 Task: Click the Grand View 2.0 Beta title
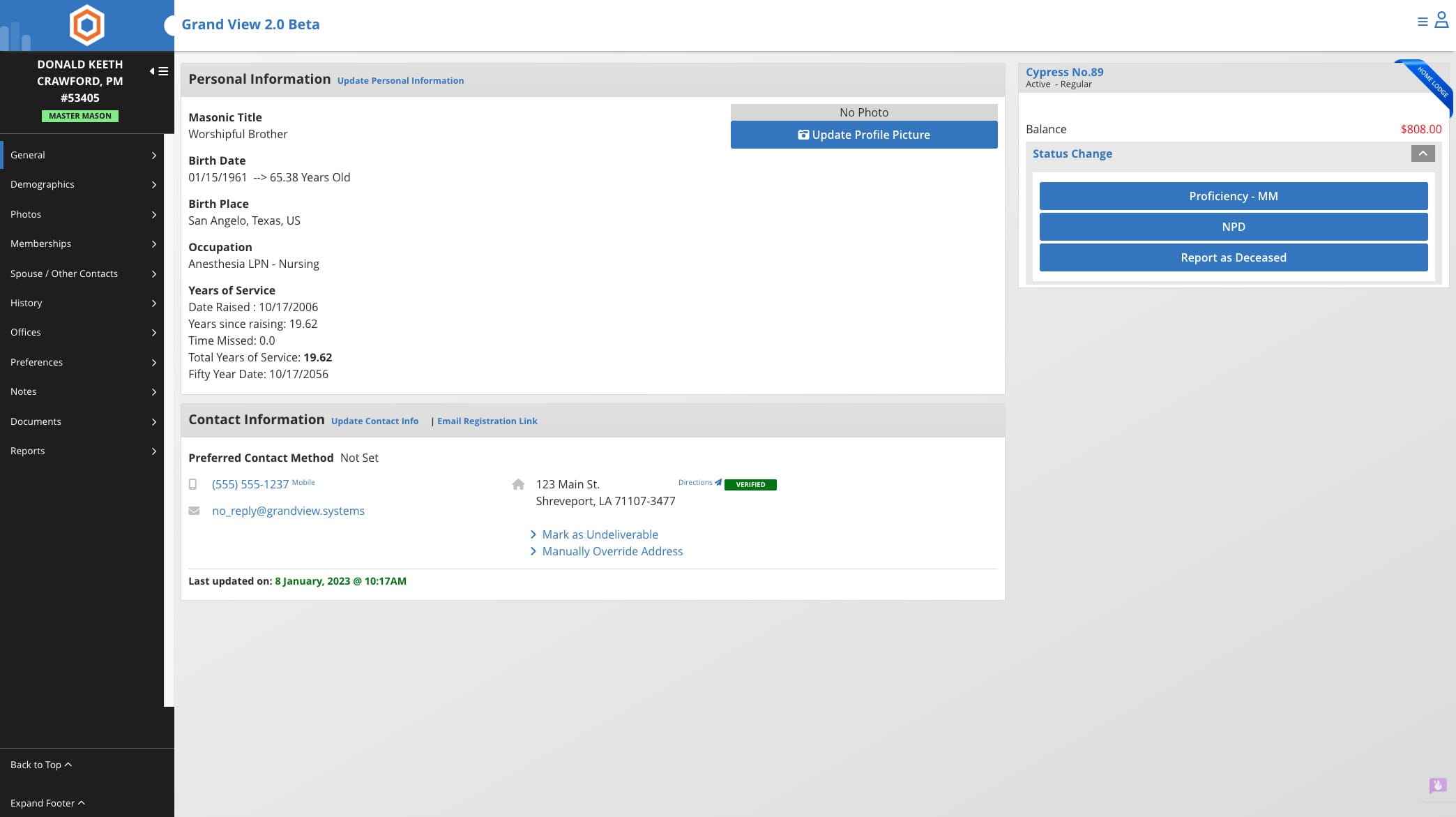click(250, 24)
